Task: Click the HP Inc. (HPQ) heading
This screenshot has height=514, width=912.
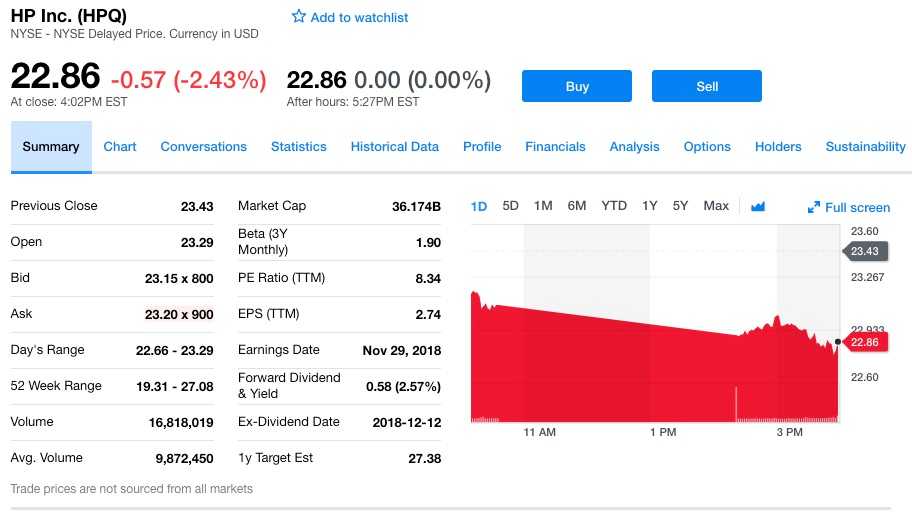Action: (69, 15)
